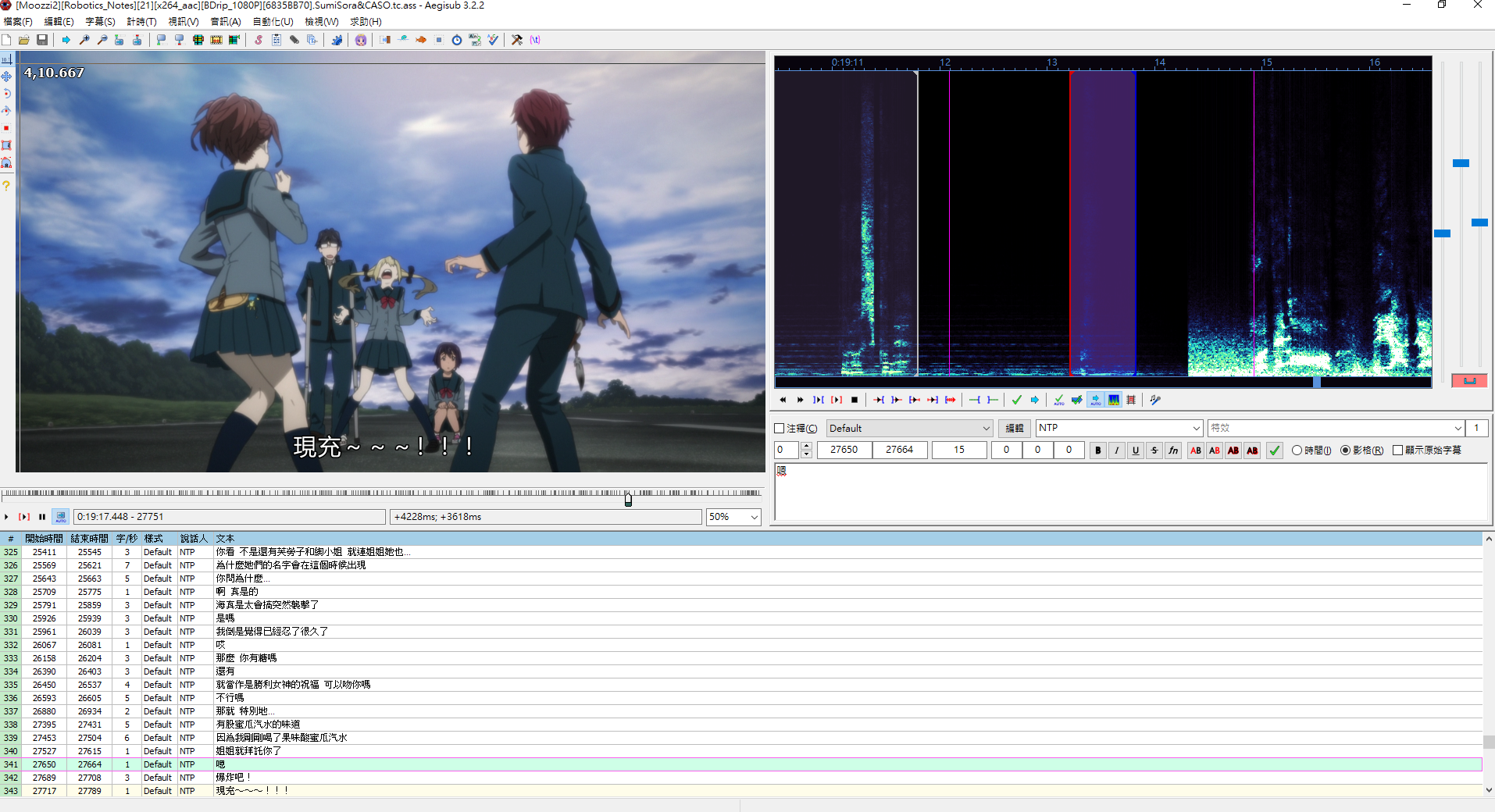
Task: Select subtitle row 342 爆炸吧!
Action: pos(741,778)
